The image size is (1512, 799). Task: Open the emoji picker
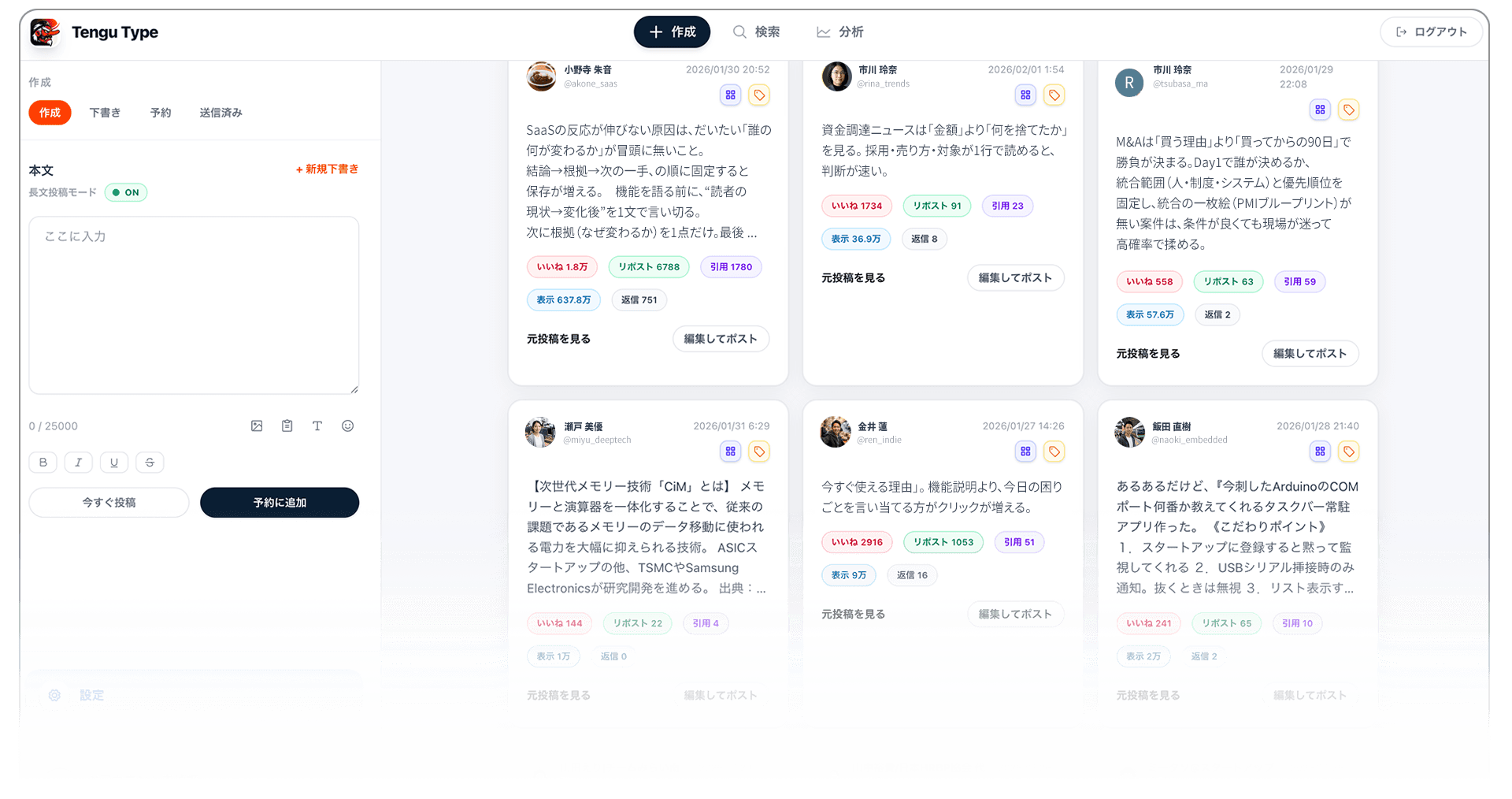point(348,426)
